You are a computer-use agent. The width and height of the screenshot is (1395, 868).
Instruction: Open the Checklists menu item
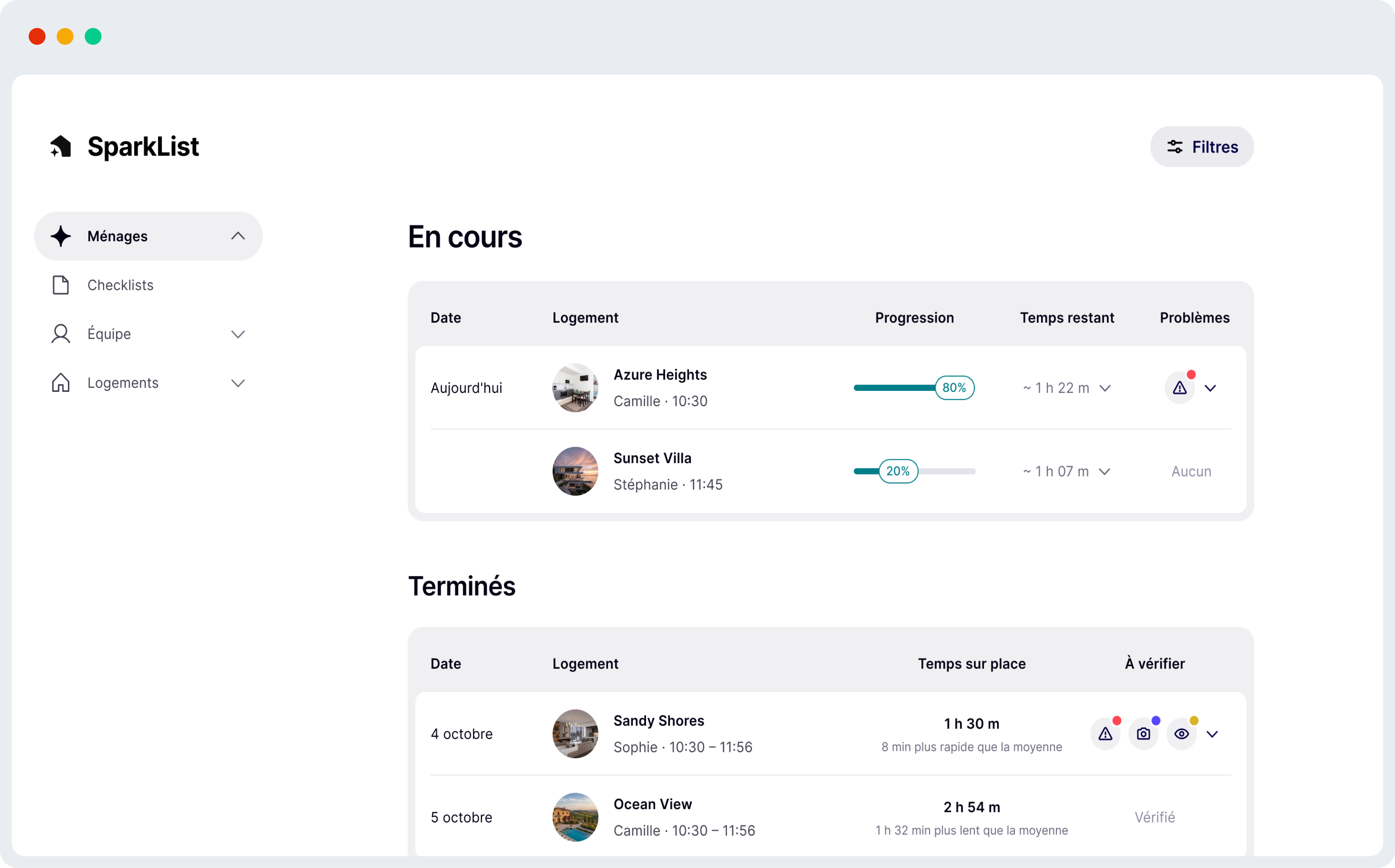pos(148,285)
